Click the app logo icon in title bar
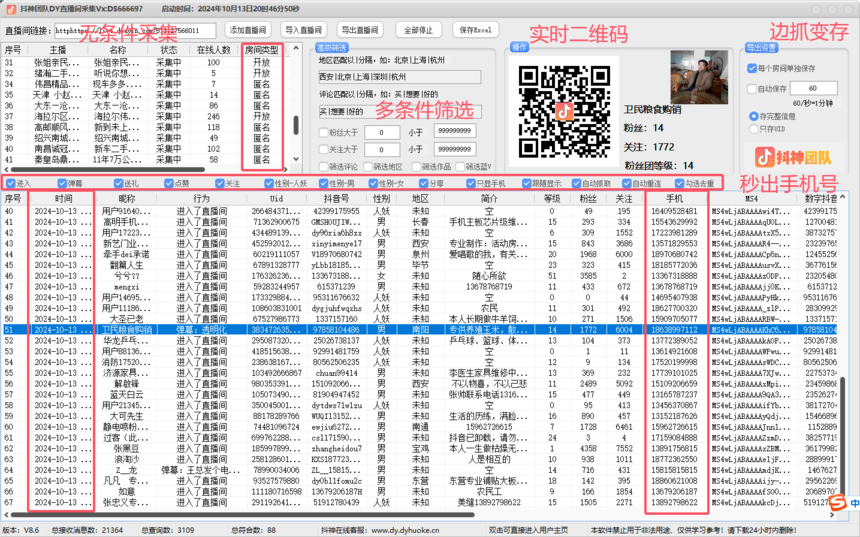The height and width of the screenshot is (537, 860). [x=10, y=9]
